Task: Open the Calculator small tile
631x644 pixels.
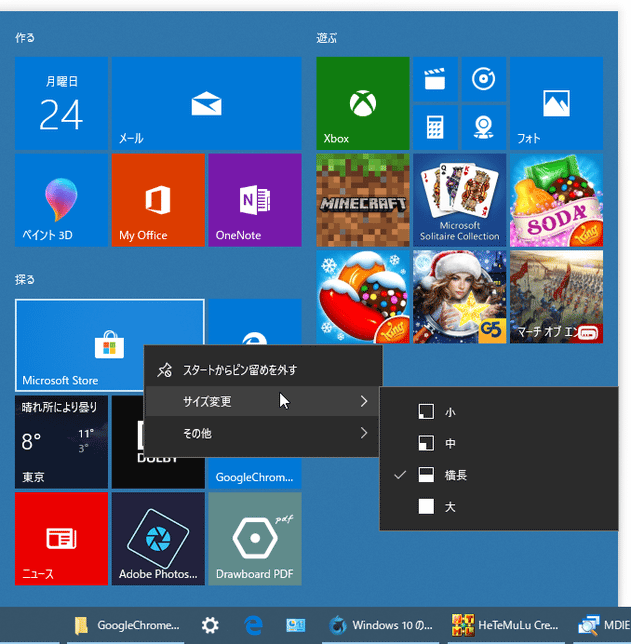Action: (x=435, y=127)
